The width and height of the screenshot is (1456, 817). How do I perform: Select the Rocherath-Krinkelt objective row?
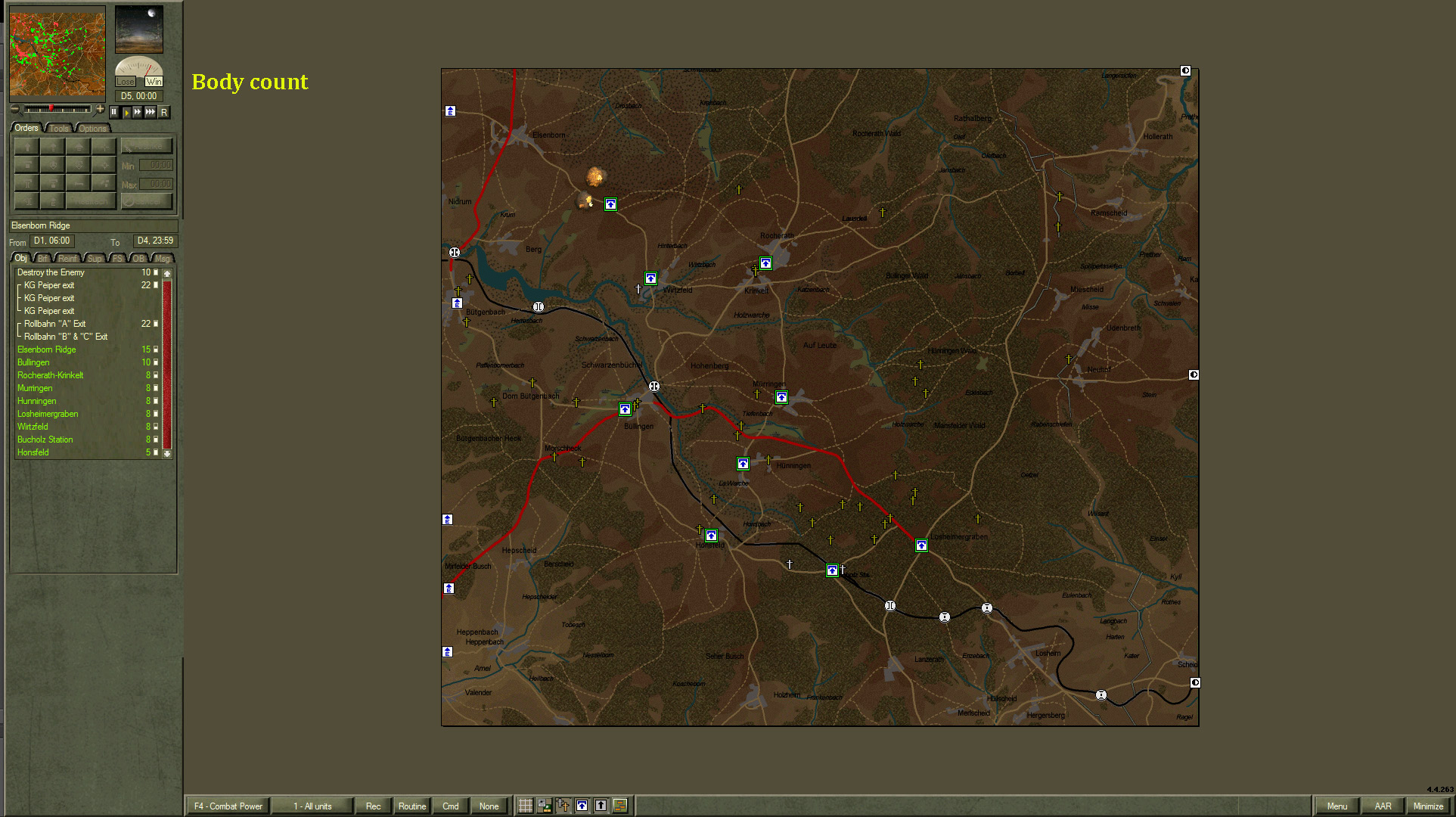click(x=87, y=375)
